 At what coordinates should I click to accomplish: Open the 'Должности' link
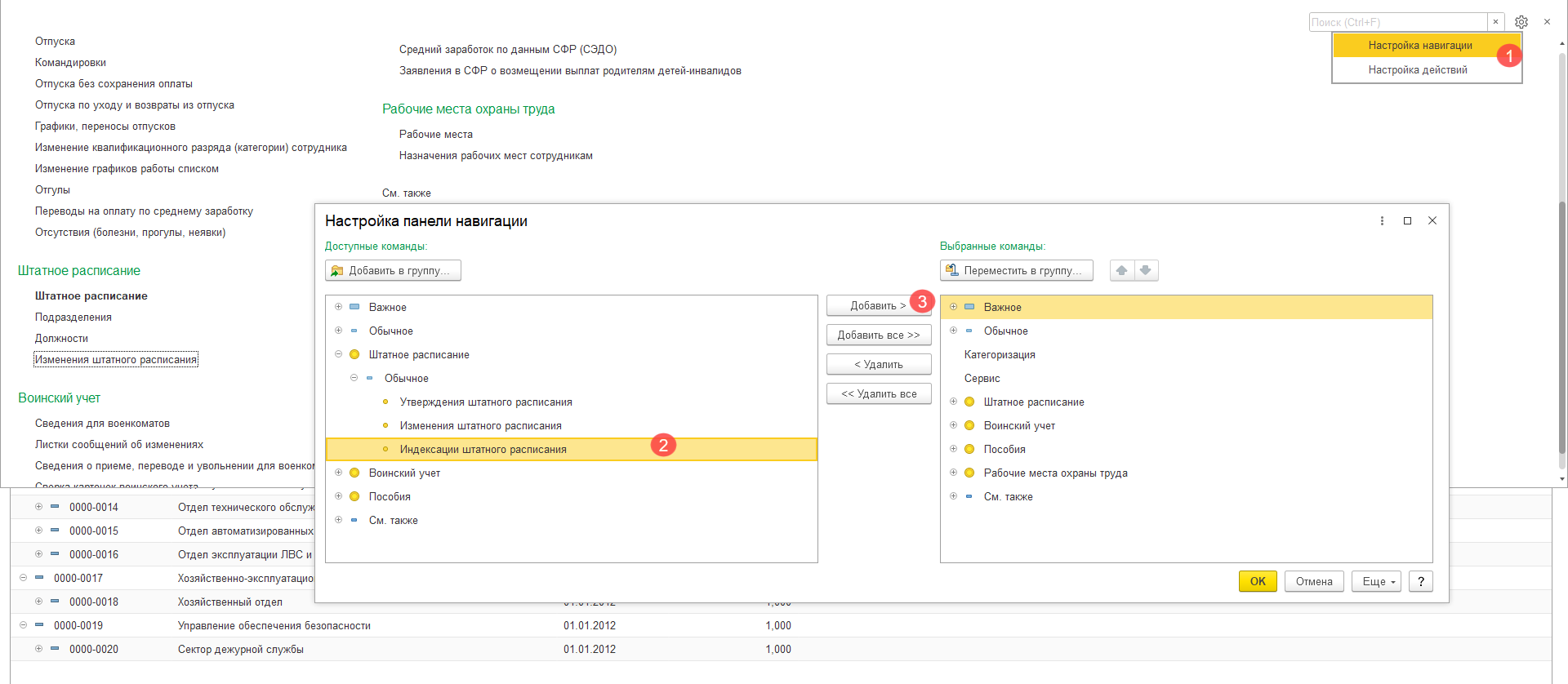[x=61, y=339]
